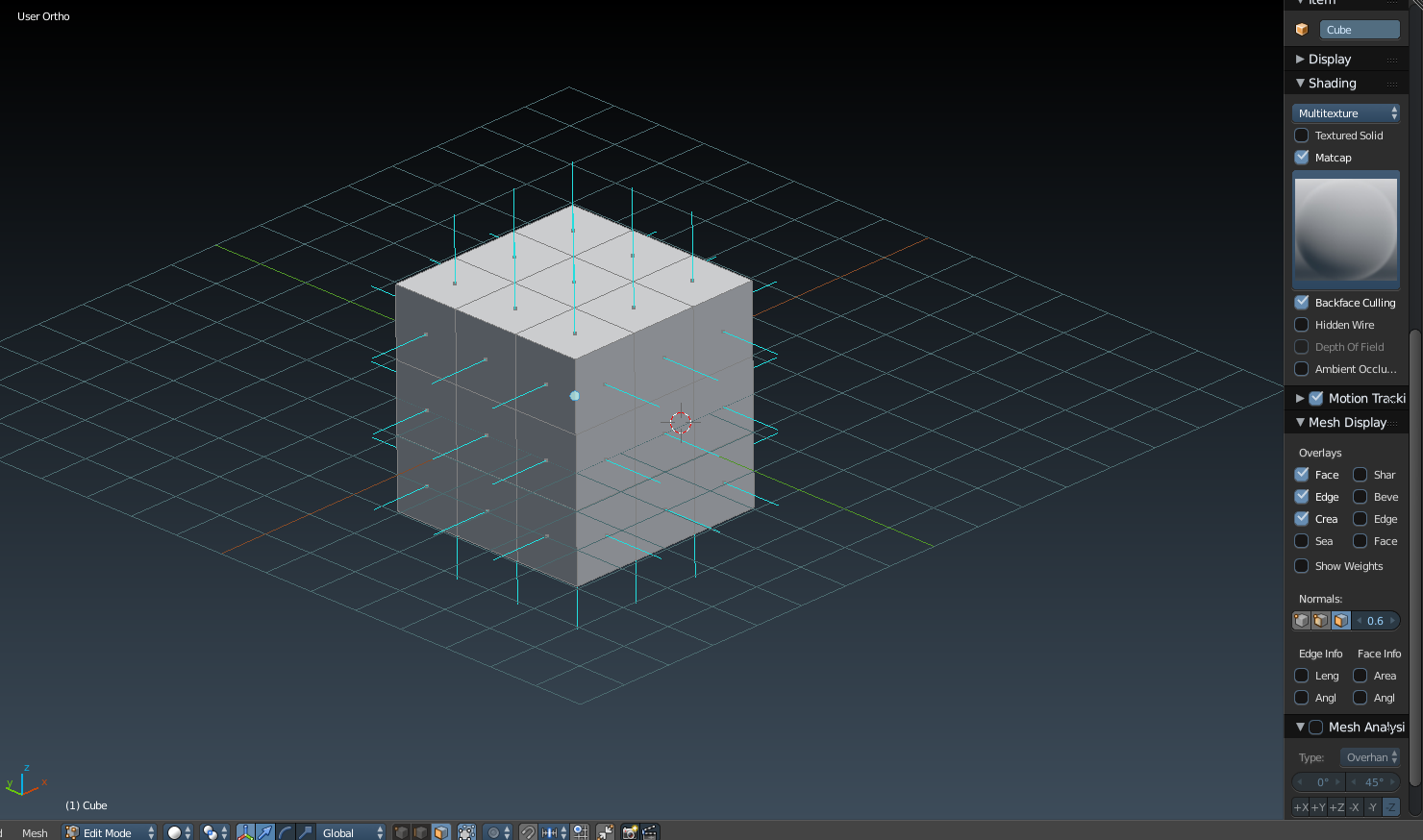Image resolution: width=1423 pixels, height=840 pixels.
Task: Open the Global orientation dropdown
Action: tap(352, 832)
